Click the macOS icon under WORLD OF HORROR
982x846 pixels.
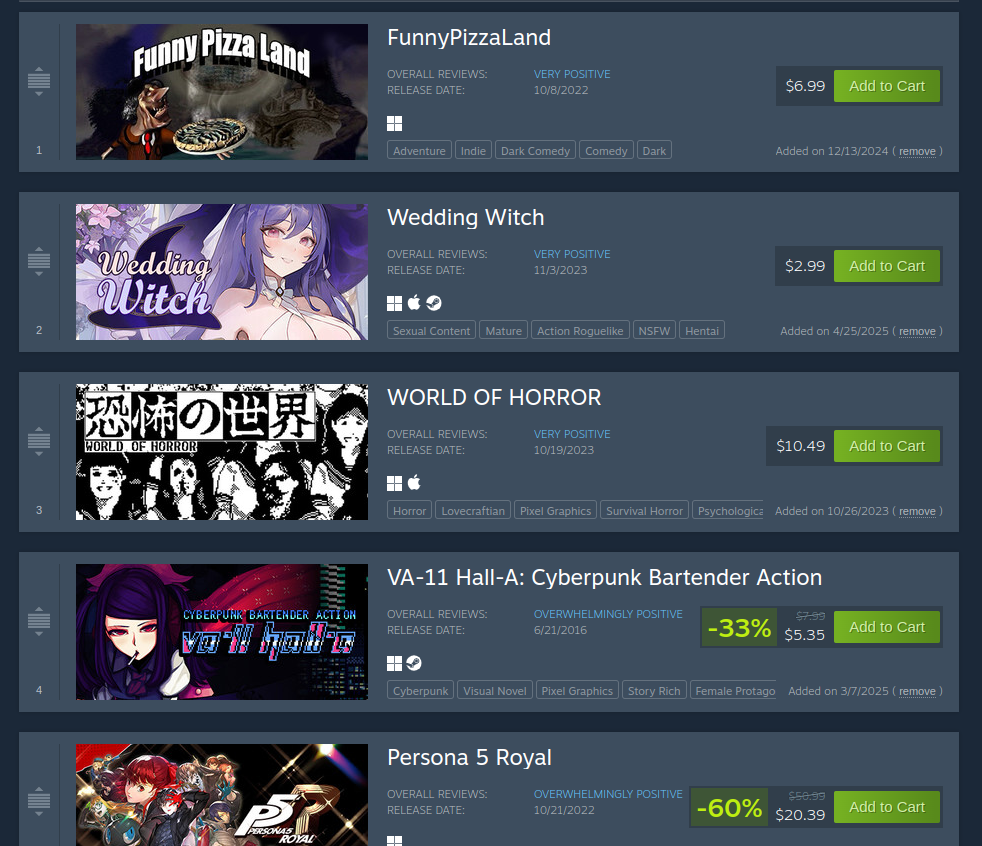click(414, 483)
